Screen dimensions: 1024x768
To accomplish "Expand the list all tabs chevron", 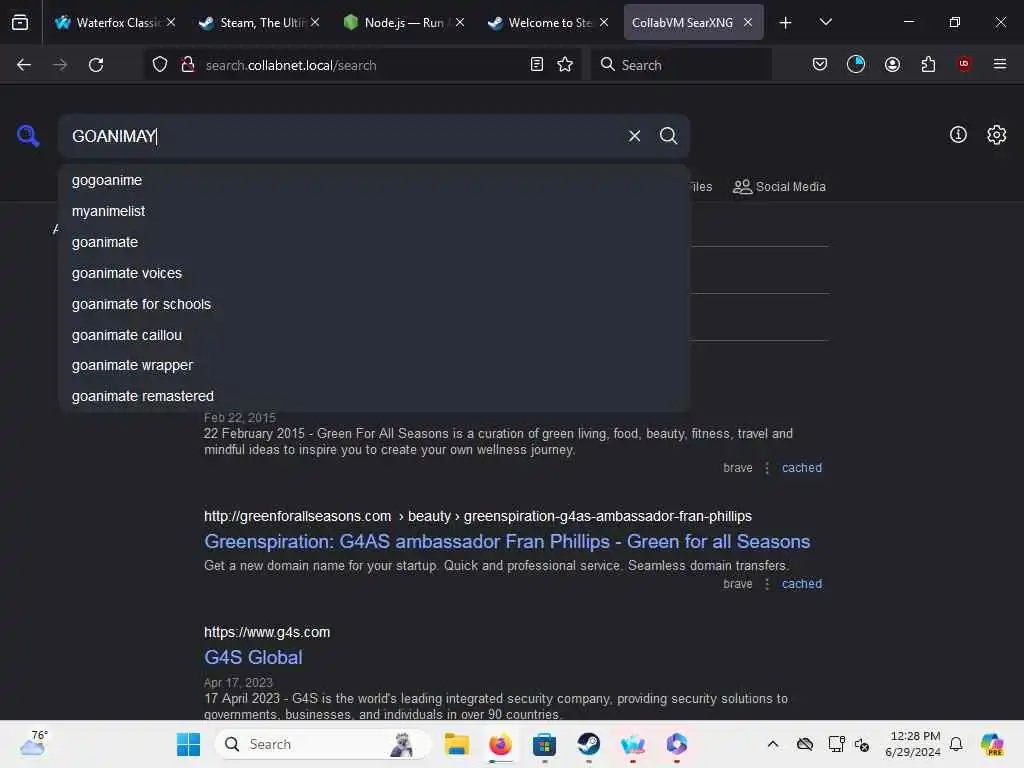I will coord(825,22).
